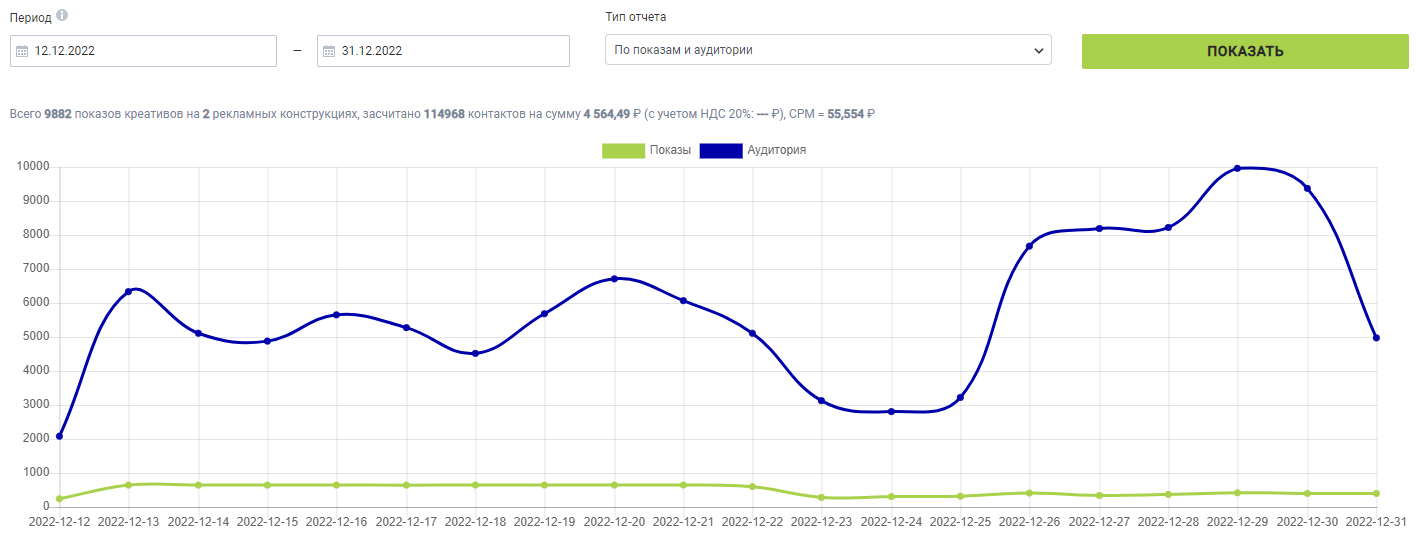Focus the start date field 12.12.2022
Screen dimensions: 1416x539
pos(143,51)
